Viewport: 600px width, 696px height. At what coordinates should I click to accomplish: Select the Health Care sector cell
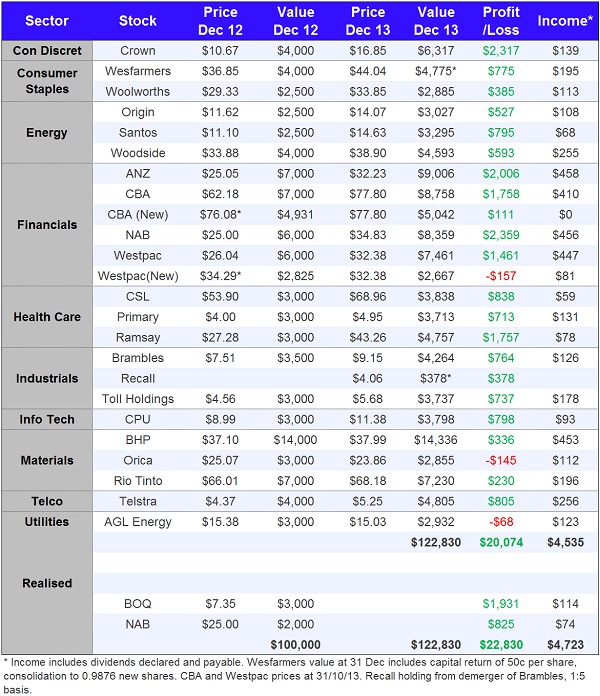pos(47,317)
